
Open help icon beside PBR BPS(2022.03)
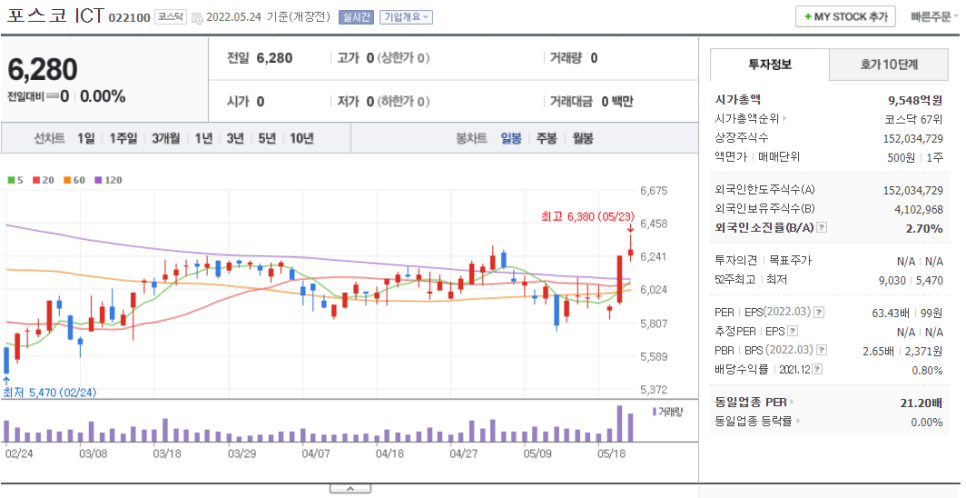821,350
